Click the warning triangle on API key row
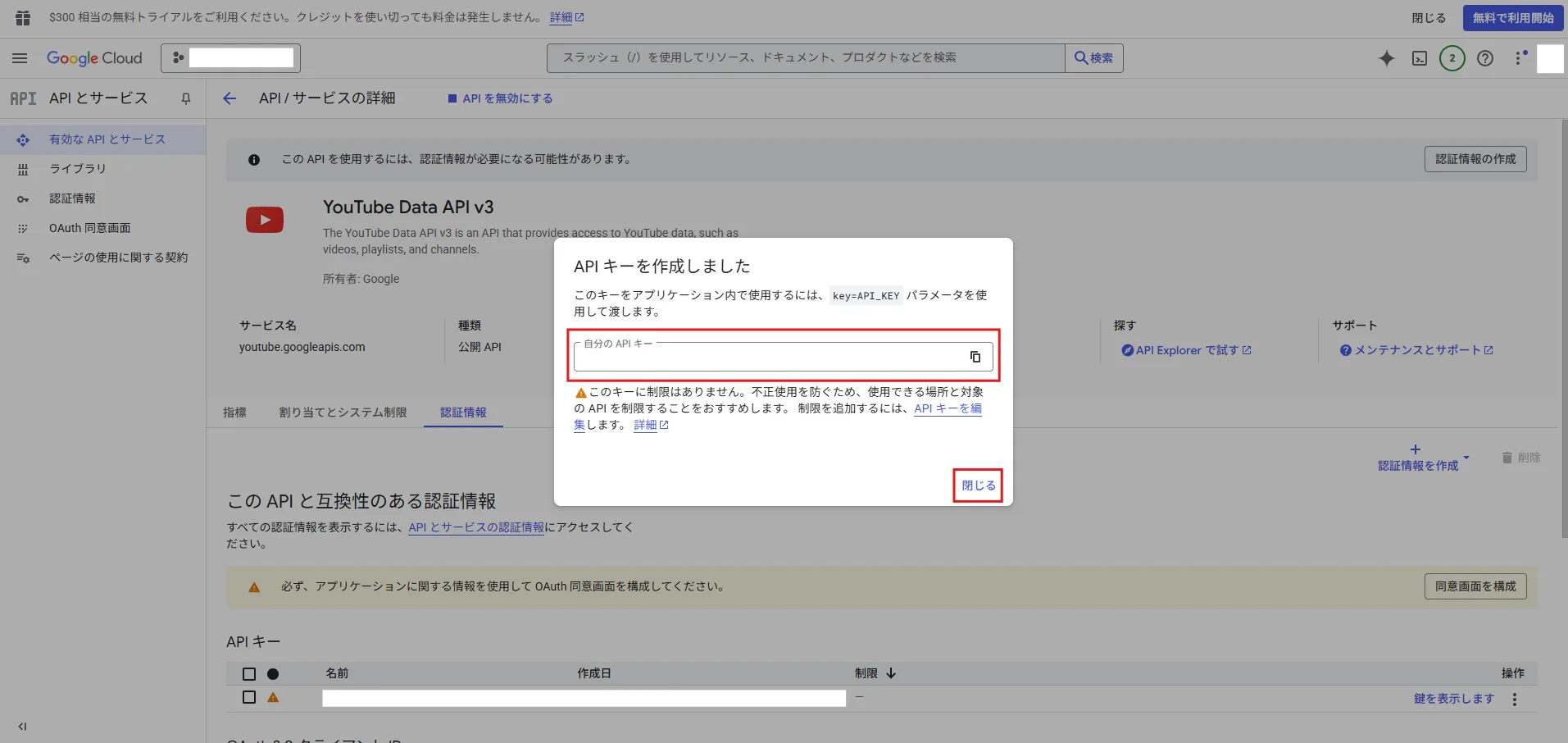This screenshot has height=743, width=1568. (273, 698)
